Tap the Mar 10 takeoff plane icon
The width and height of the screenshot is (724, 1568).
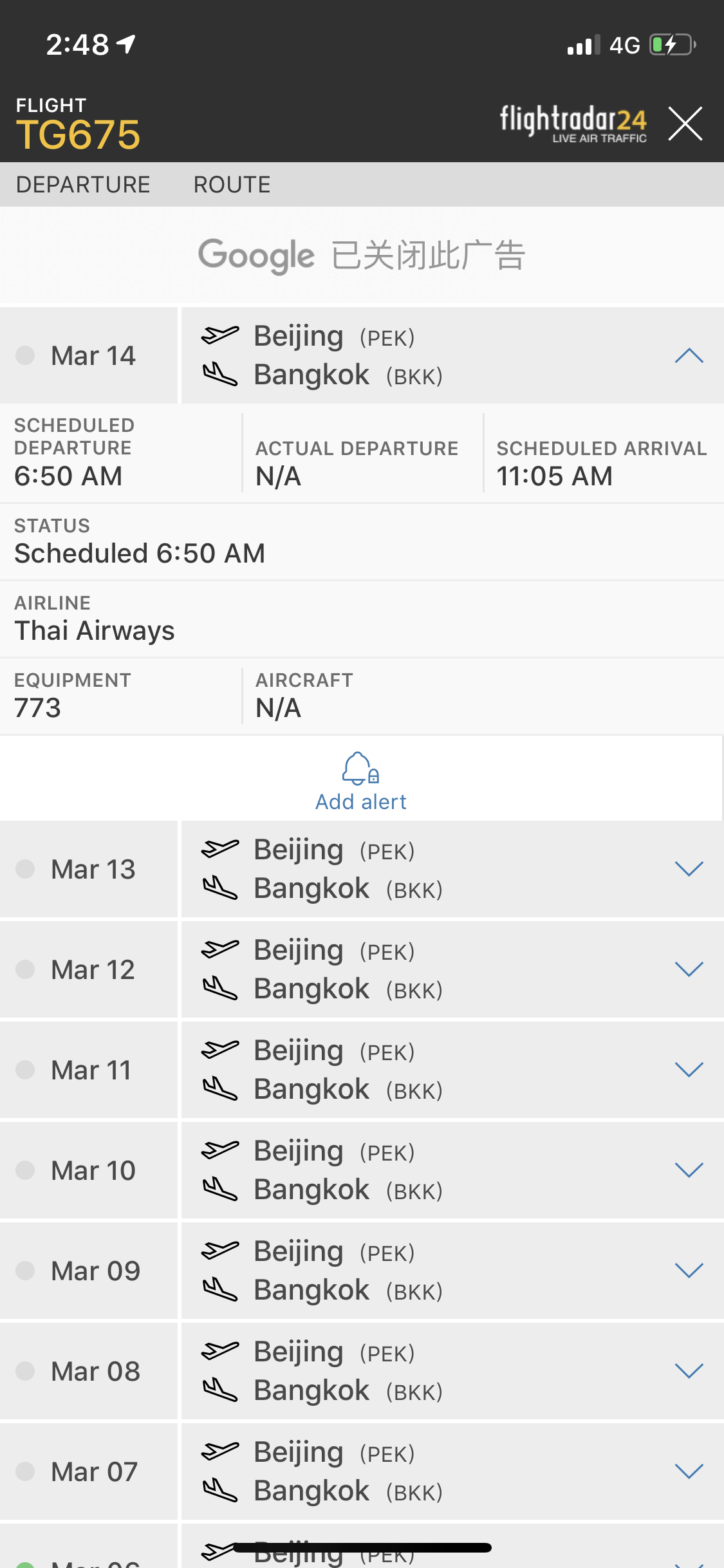pos(220,1150)
